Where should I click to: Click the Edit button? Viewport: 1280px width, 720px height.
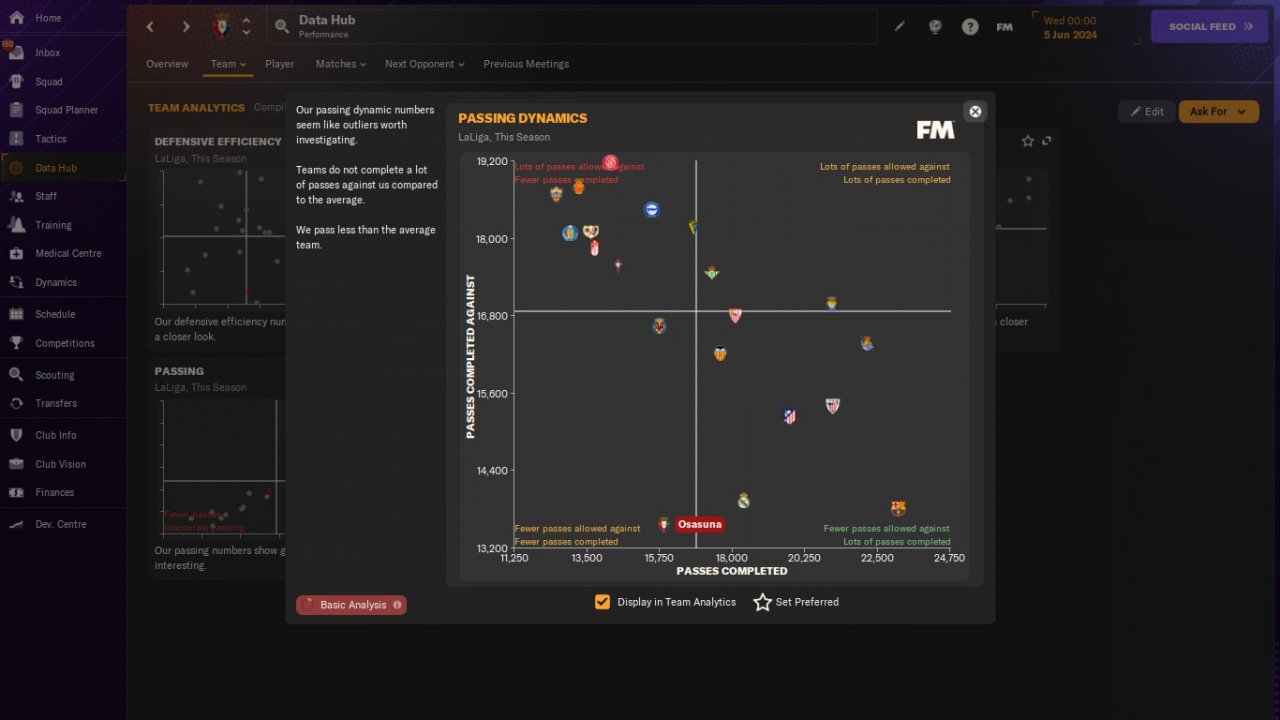[x=1146, y=112]
